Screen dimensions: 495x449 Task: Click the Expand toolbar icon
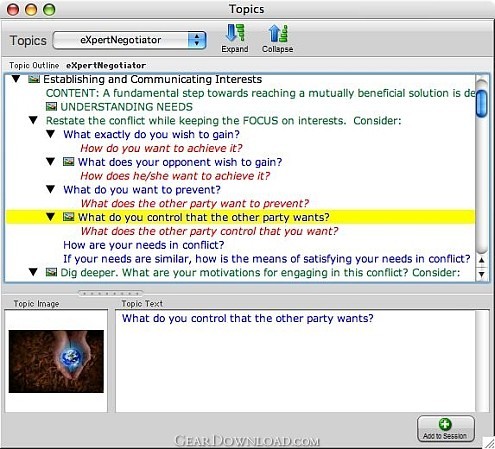[x=235, y=38]
